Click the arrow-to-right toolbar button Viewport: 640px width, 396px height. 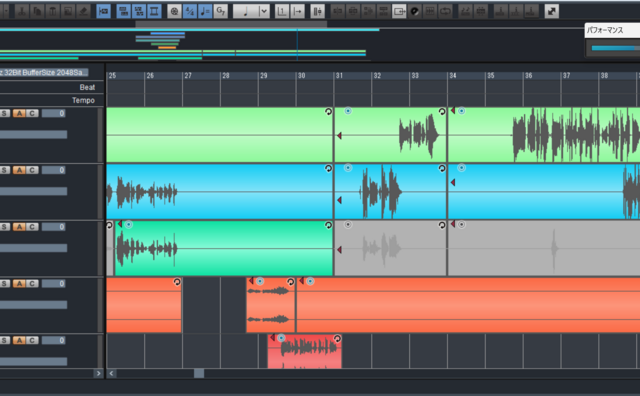(x=298, y=11)
